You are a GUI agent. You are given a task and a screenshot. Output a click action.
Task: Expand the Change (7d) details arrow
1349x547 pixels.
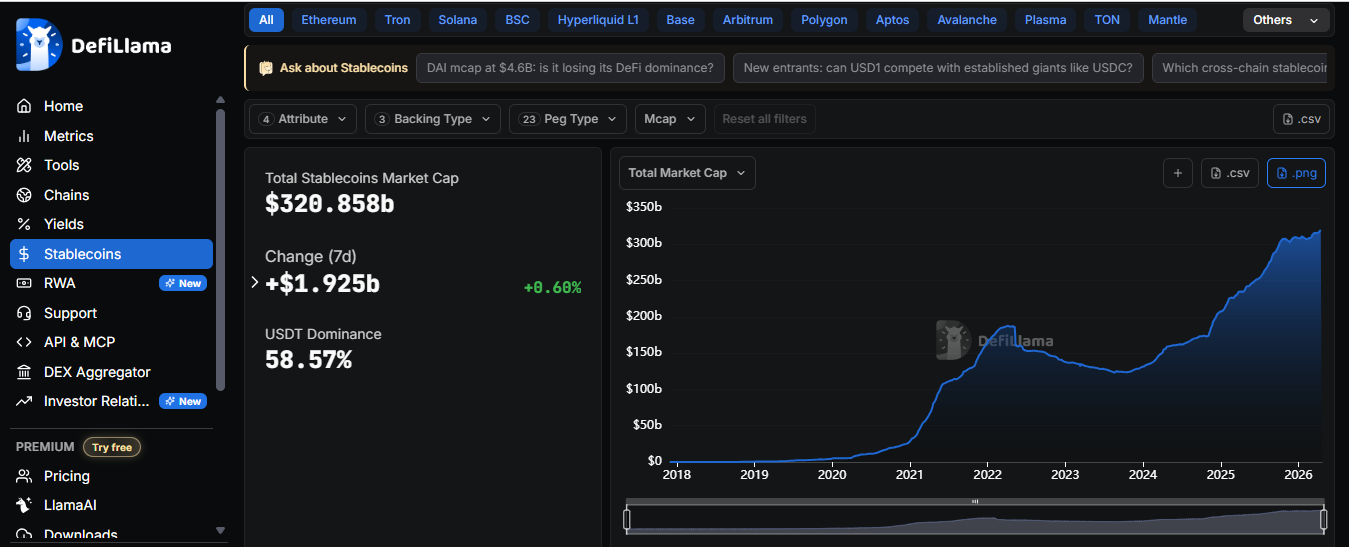pos(255,283)
